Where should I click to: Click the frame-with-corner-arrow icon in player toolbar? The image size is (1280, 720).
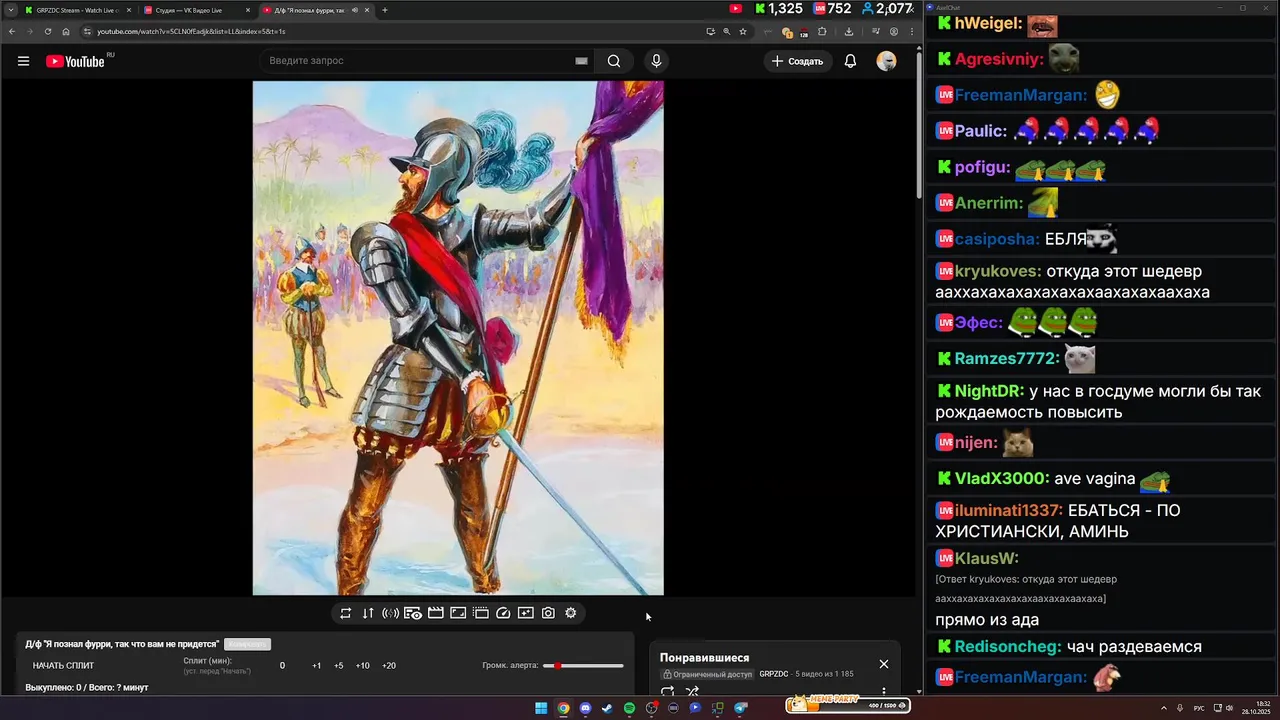458,613
